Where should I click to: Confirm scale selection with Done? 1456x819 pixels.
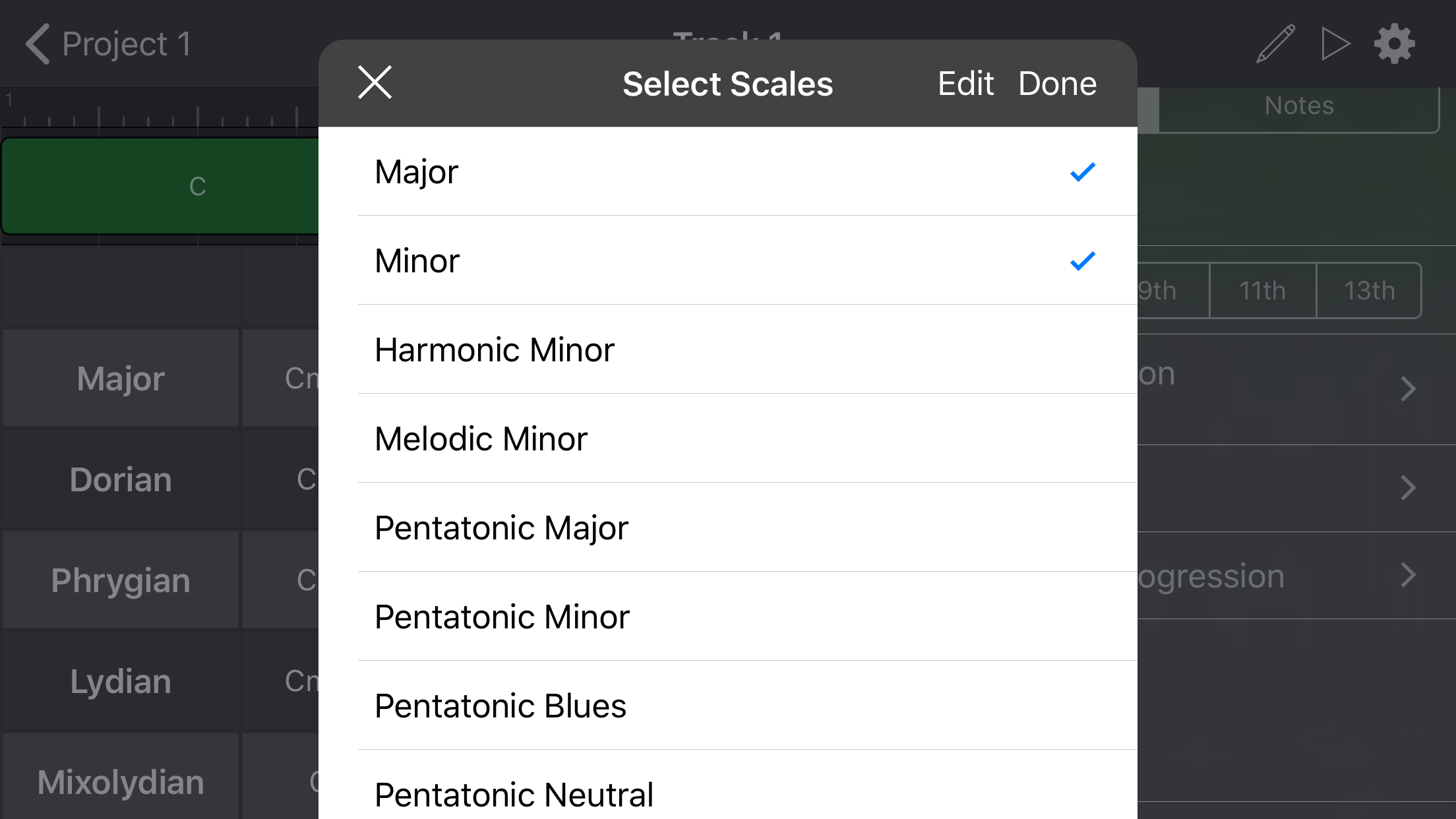1057,83
